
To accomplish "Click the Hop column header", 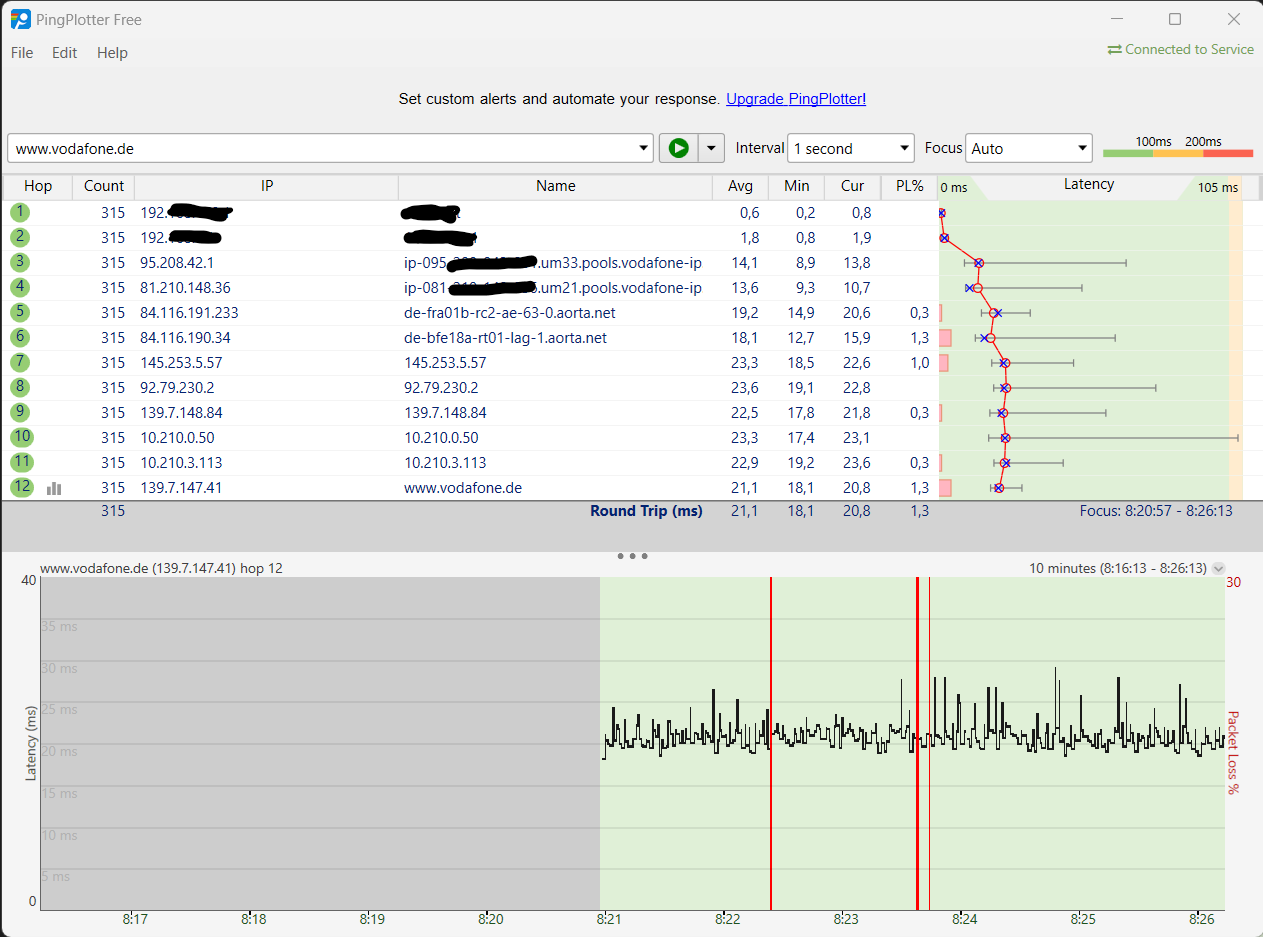I will 38,186.
